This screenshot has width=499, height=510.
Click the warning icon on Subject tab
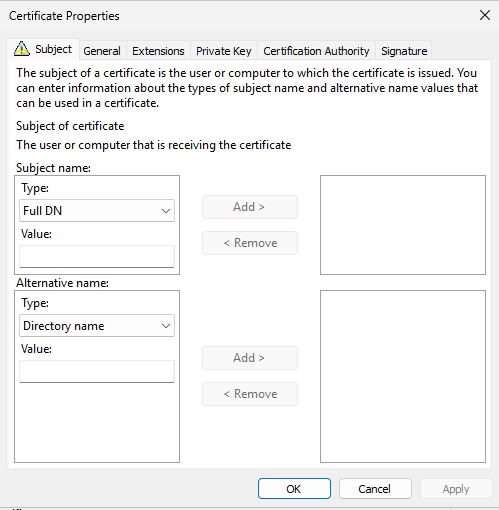coord(22,49)
